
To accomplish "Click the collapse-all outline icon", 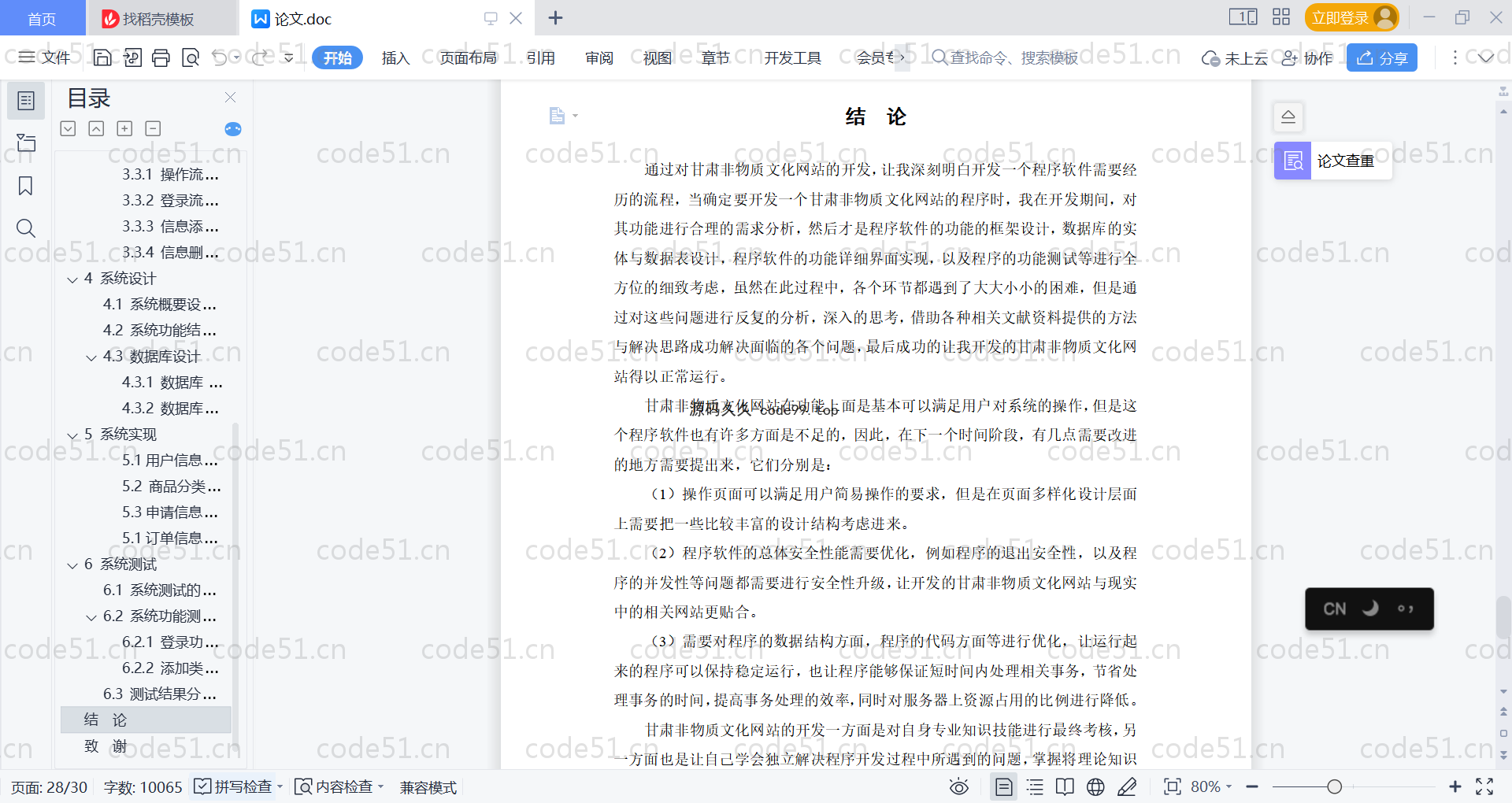I will tap(96, 128).
